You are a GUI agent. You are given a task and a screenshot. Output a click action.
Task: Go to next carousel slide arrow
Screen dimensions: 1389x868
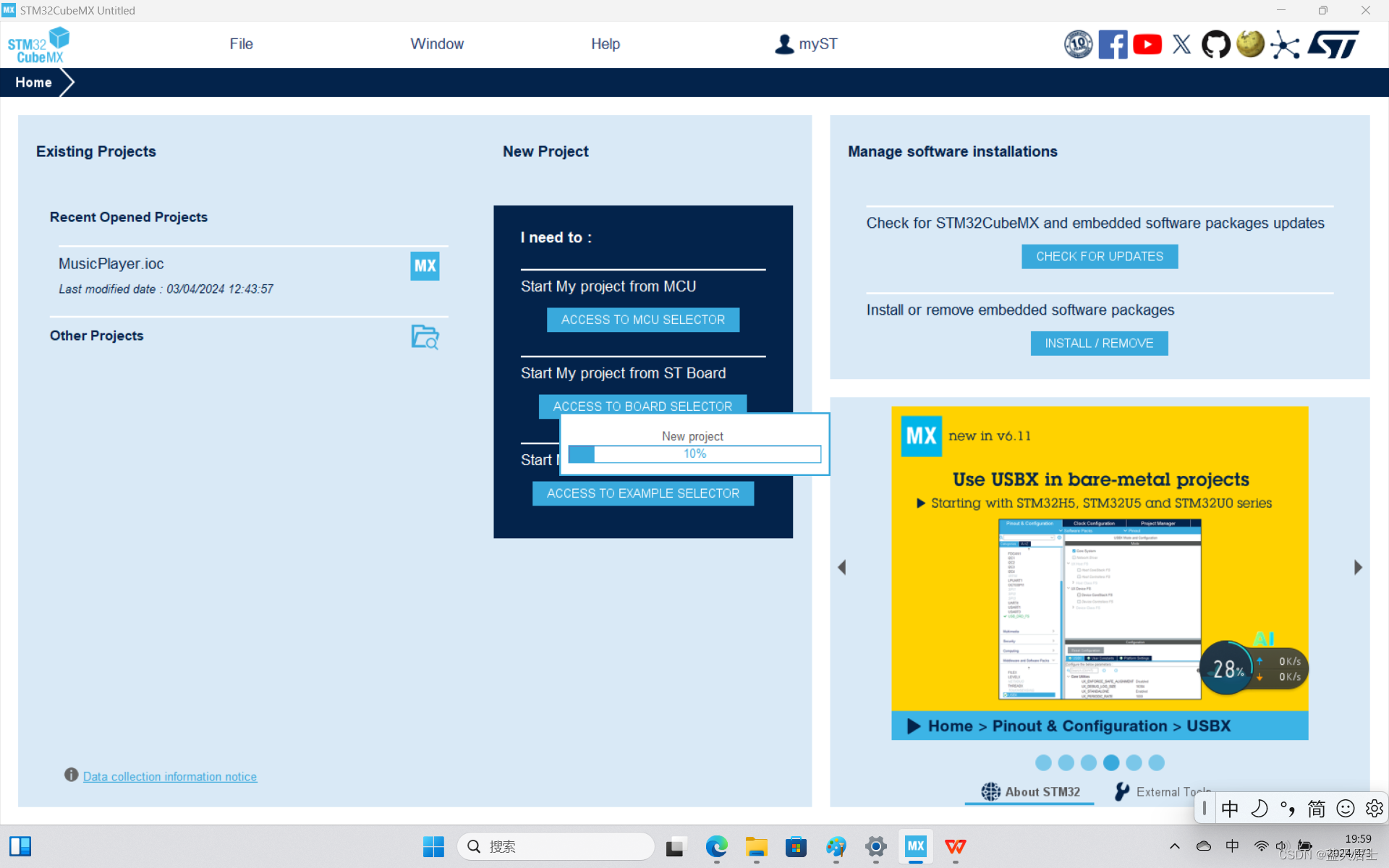point(1358,567)
